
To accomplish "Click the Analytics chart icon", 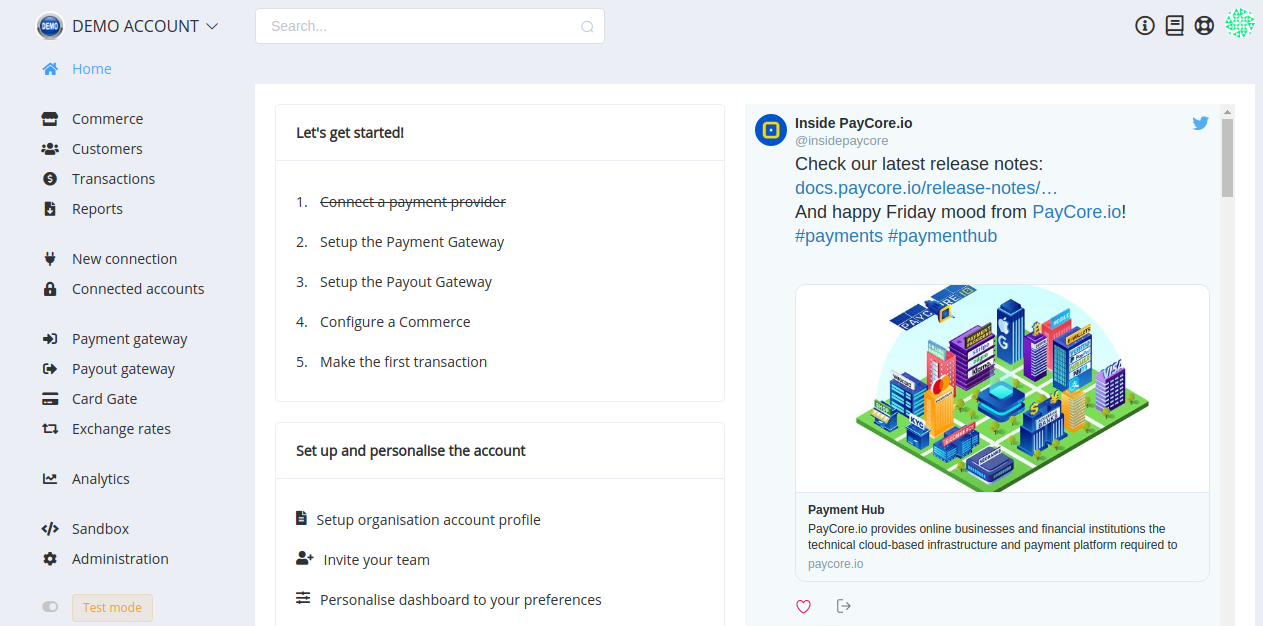I will point(50,479).
